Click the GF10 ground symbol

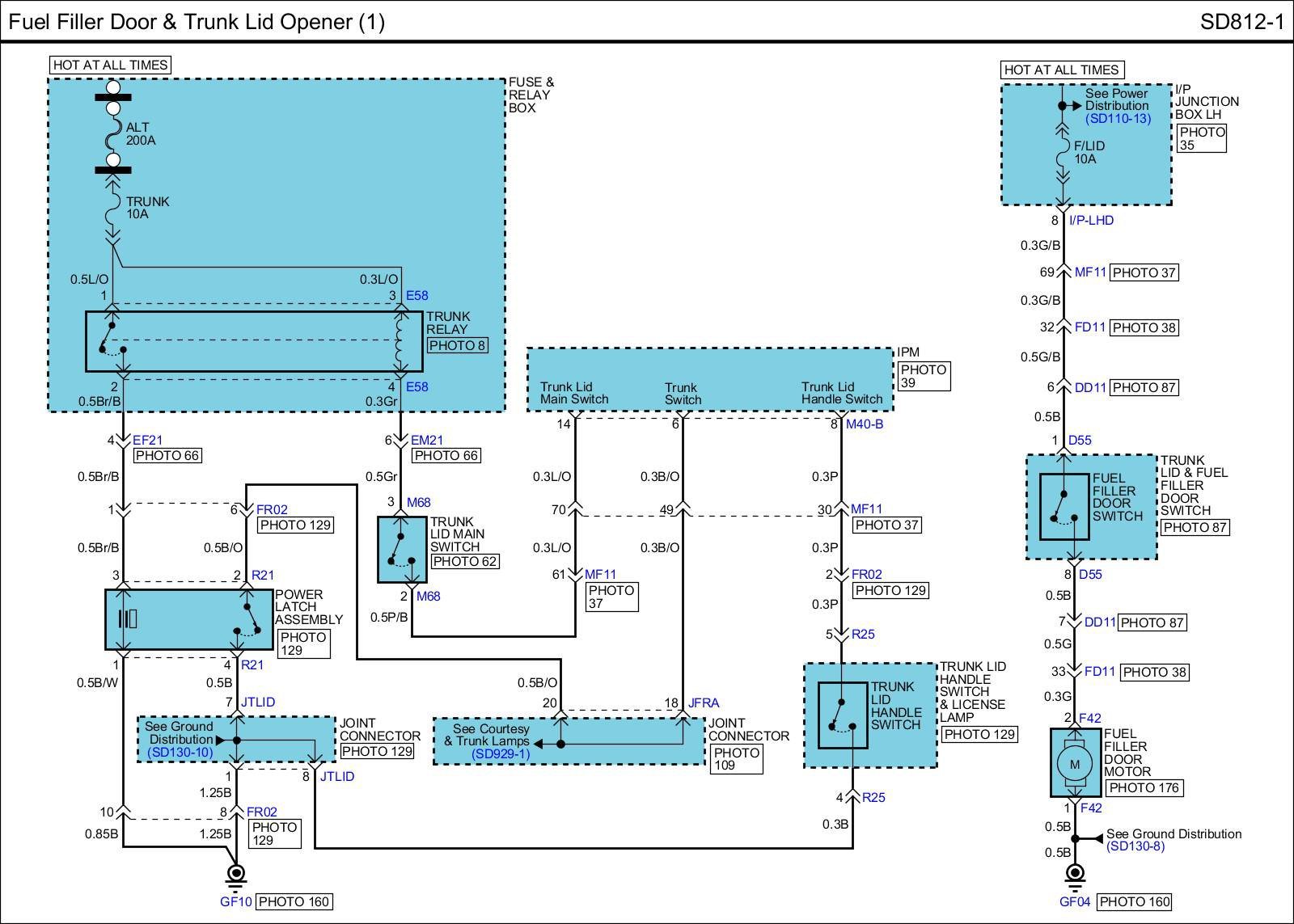236,875
